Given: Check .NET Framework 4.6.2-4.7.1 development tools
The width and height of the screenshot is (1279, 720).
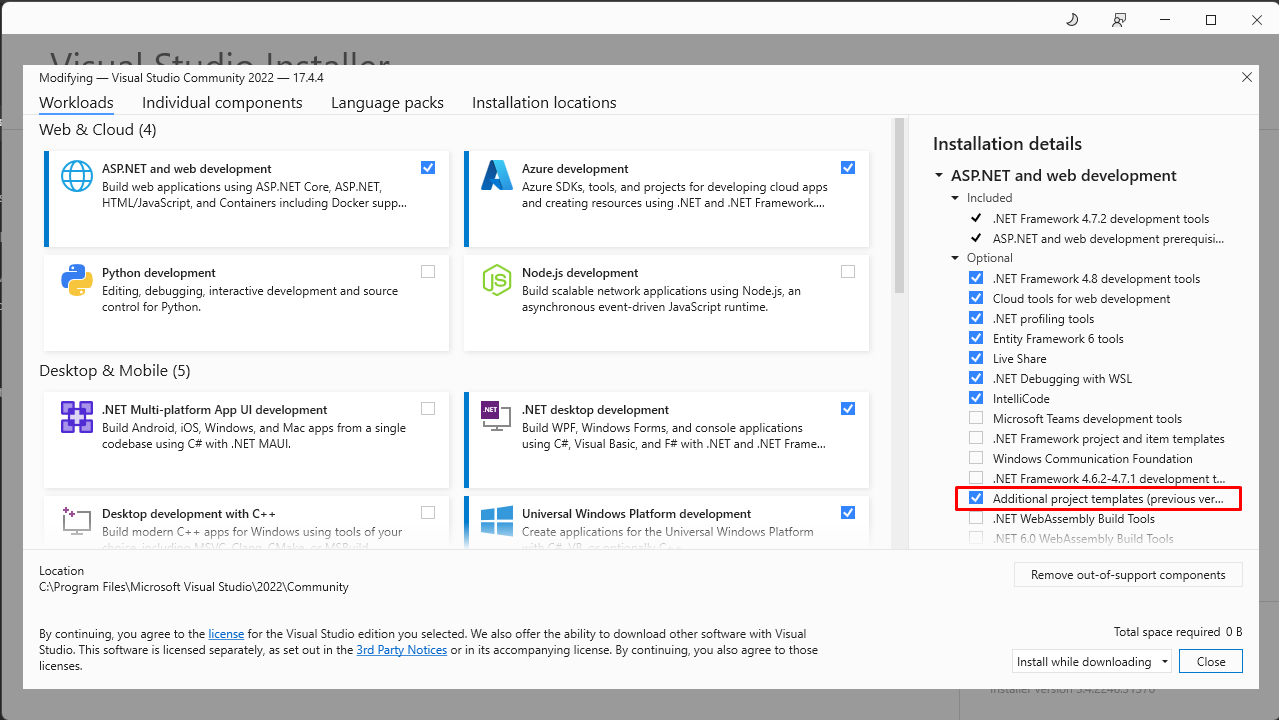Looking at the screenshot, I should (x=976, y=478).
